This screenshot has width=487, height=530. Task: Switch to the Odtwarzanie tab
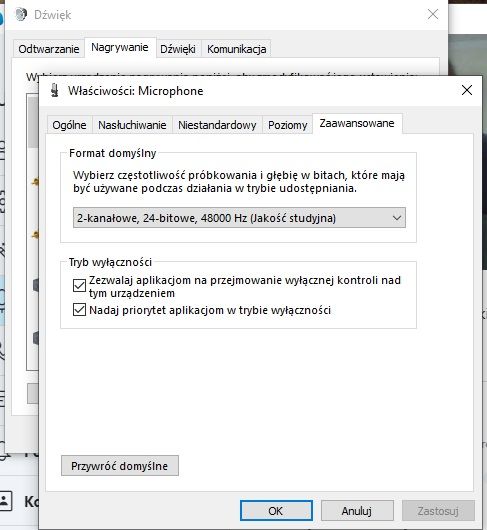(49, 49)
